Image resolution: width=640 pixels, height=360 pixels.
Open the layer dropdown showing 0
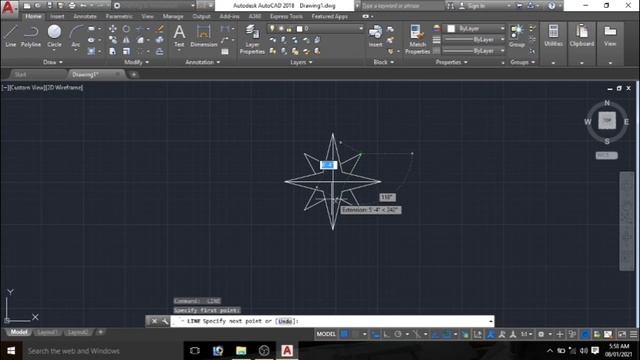tap(316, 29)
